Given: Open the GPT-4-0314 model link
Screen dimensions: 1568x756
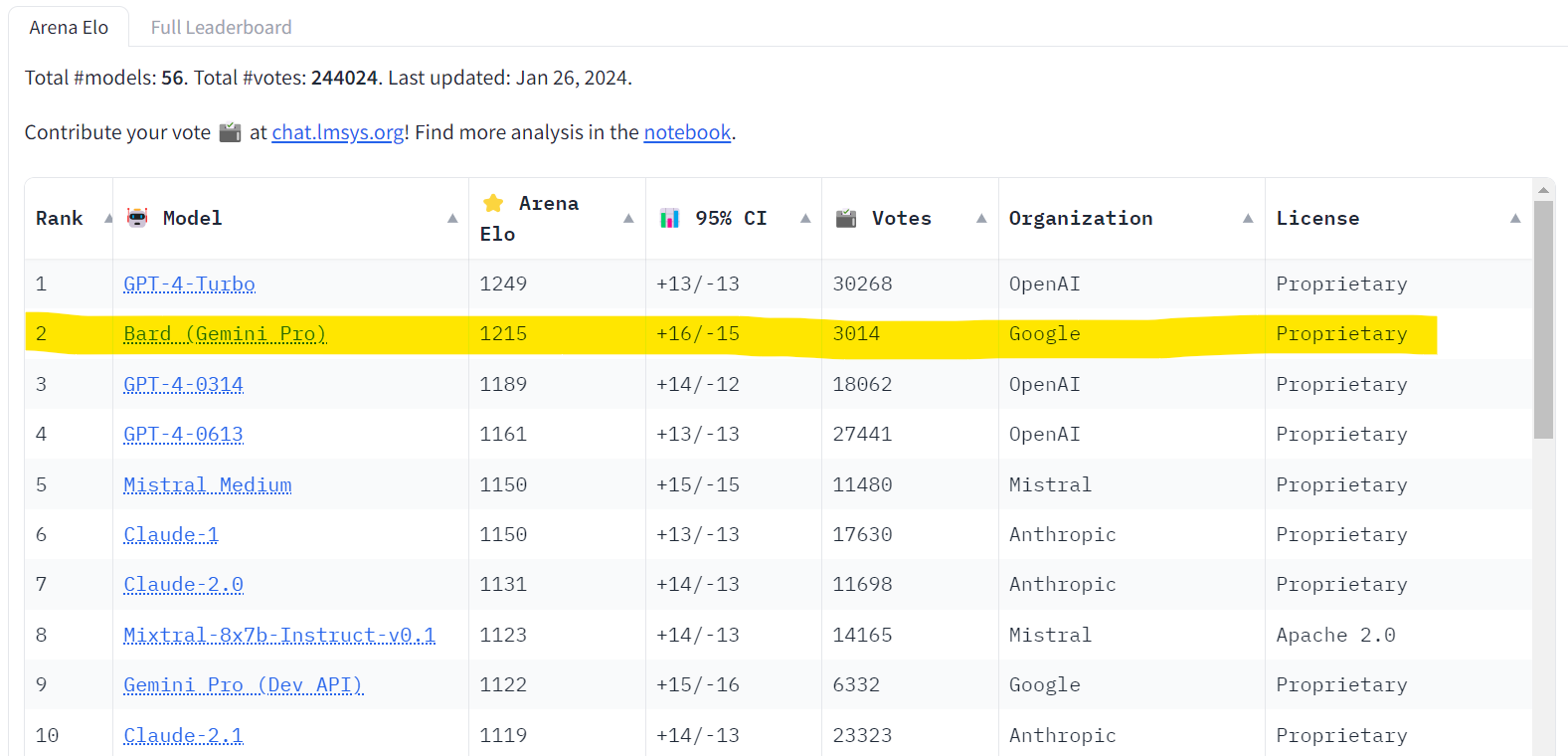Looking at the screenshot, I should pos(183,385).
